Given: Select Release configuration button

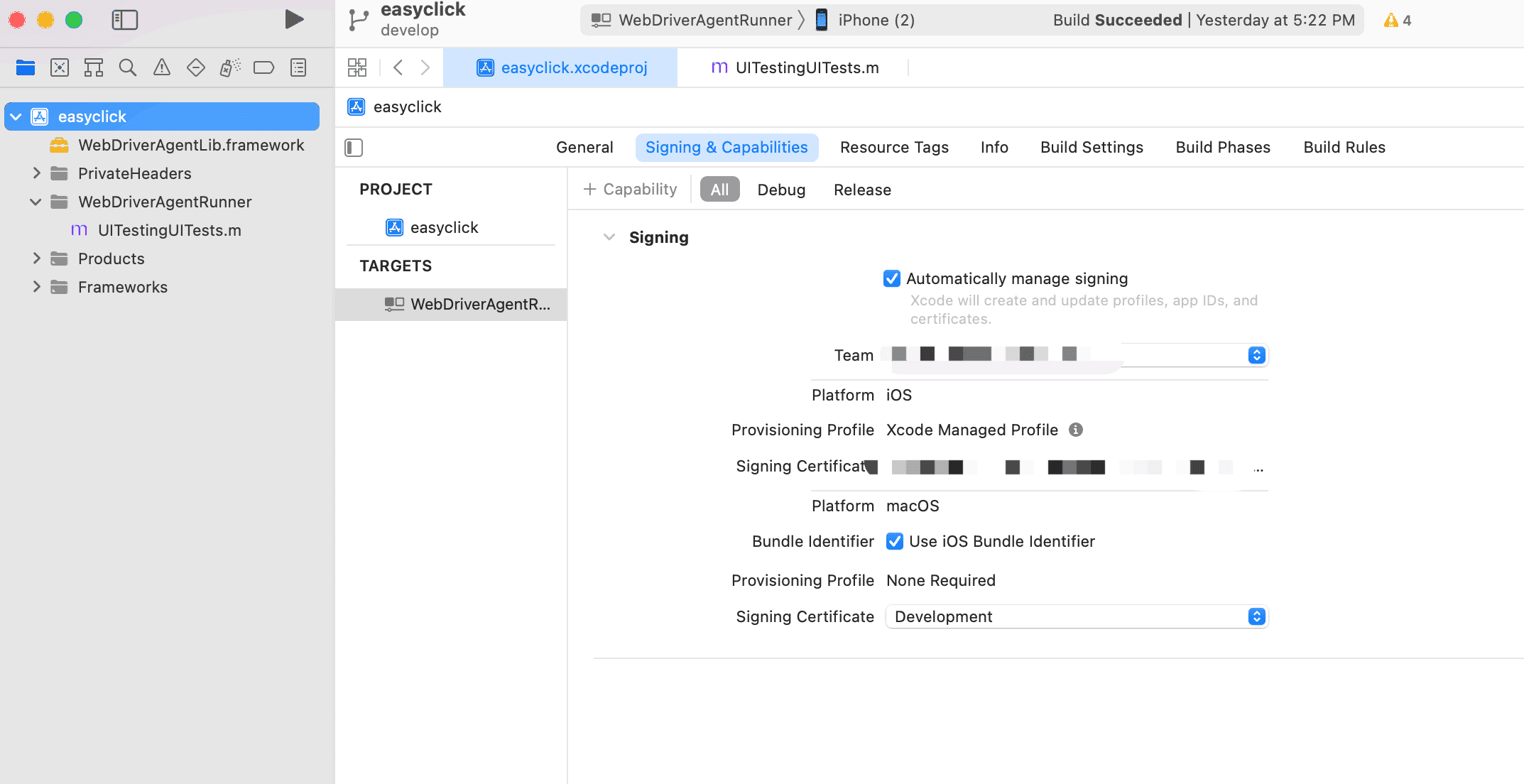Looking at the screenshot, I should (x=861, y=188).
